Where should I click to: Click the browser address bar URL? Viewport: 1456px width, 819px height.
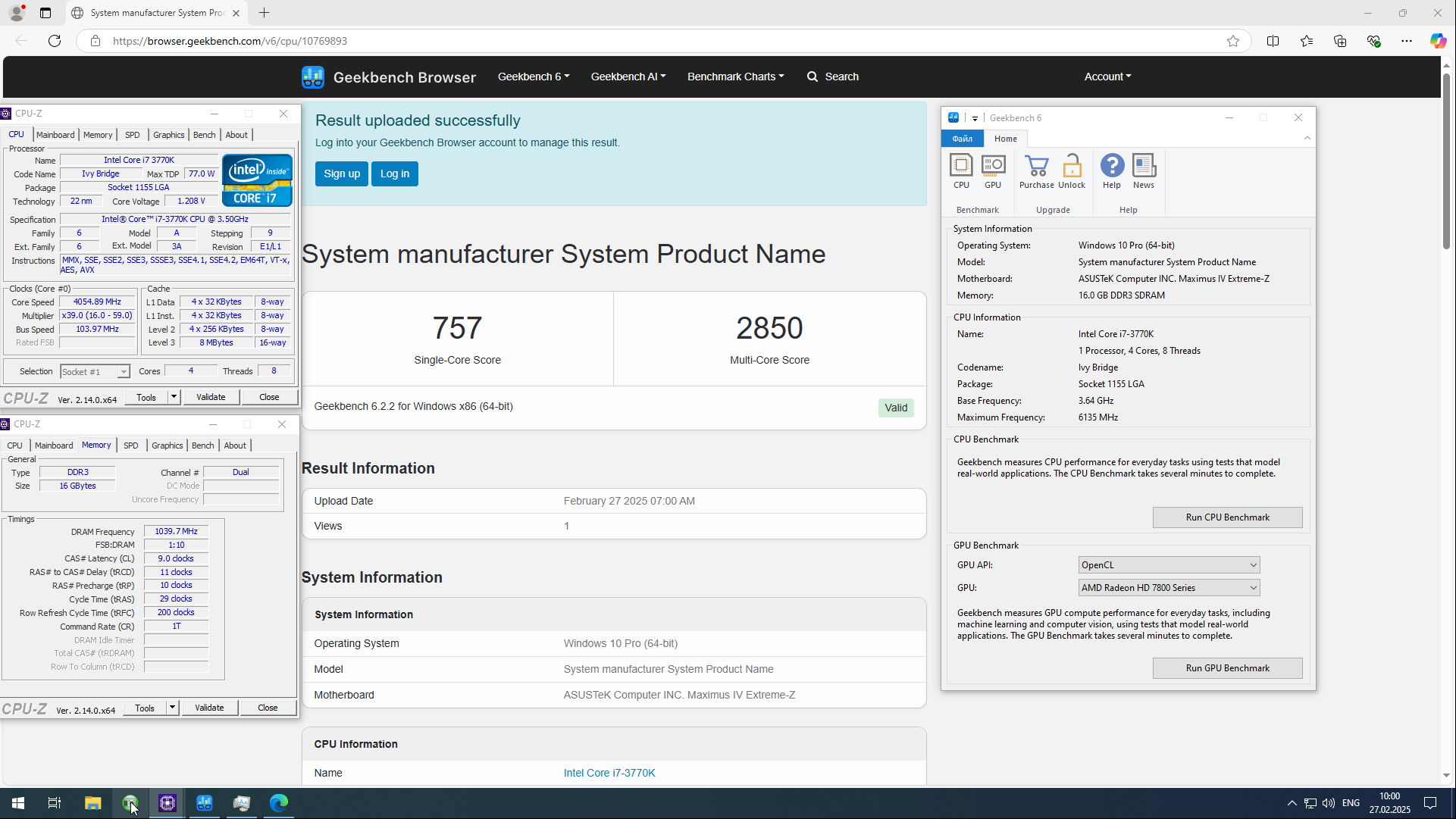[230, 41]
